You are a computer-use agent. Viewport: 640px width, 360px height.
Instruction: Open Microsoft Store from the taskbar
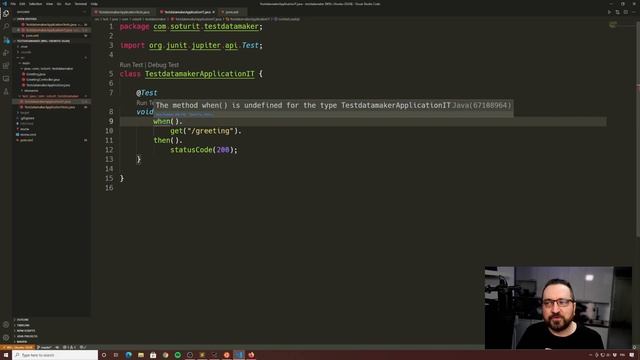point(153,355)
